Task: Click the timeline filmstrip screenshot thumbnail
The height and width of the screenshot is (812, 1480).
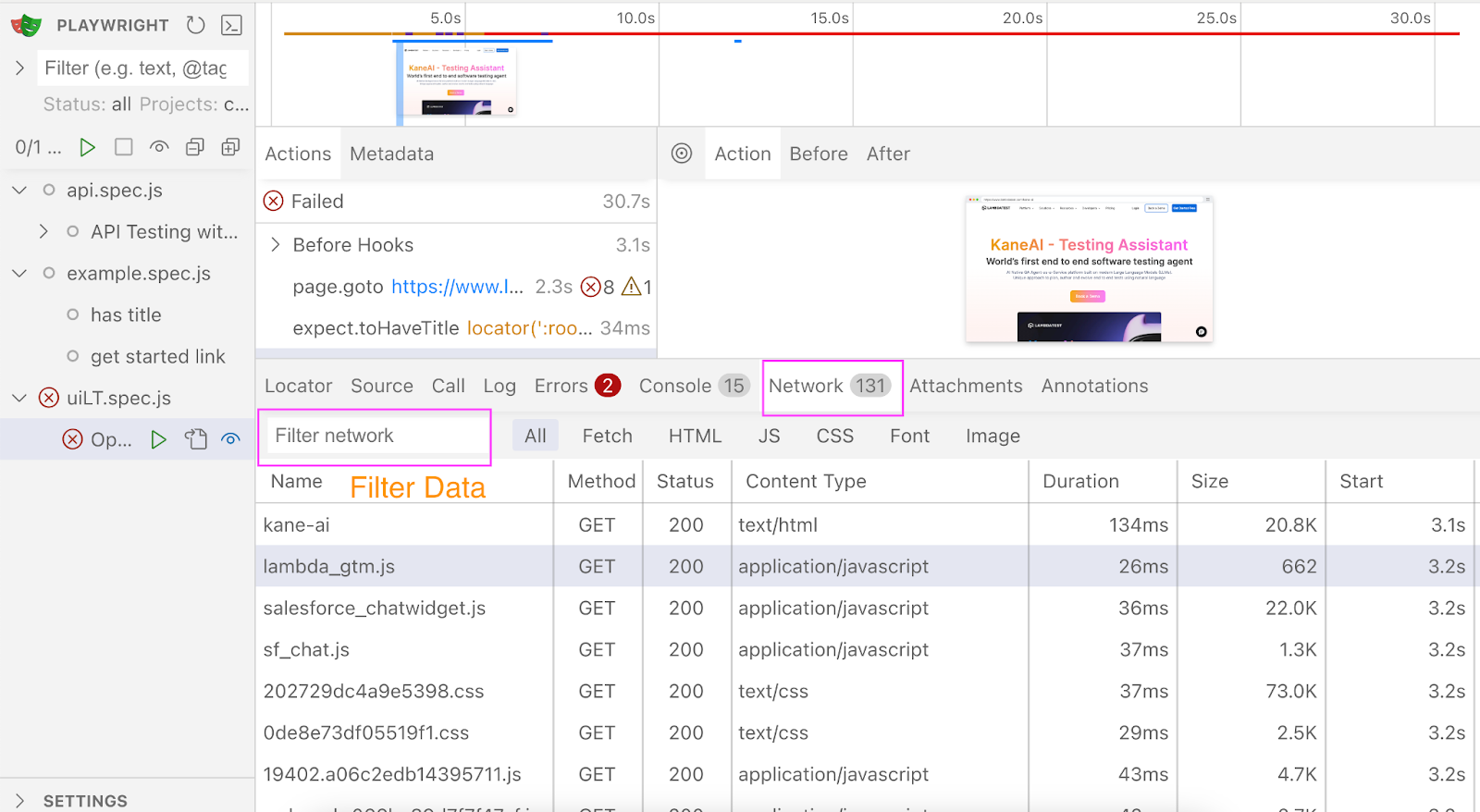Action: (458, 81)
